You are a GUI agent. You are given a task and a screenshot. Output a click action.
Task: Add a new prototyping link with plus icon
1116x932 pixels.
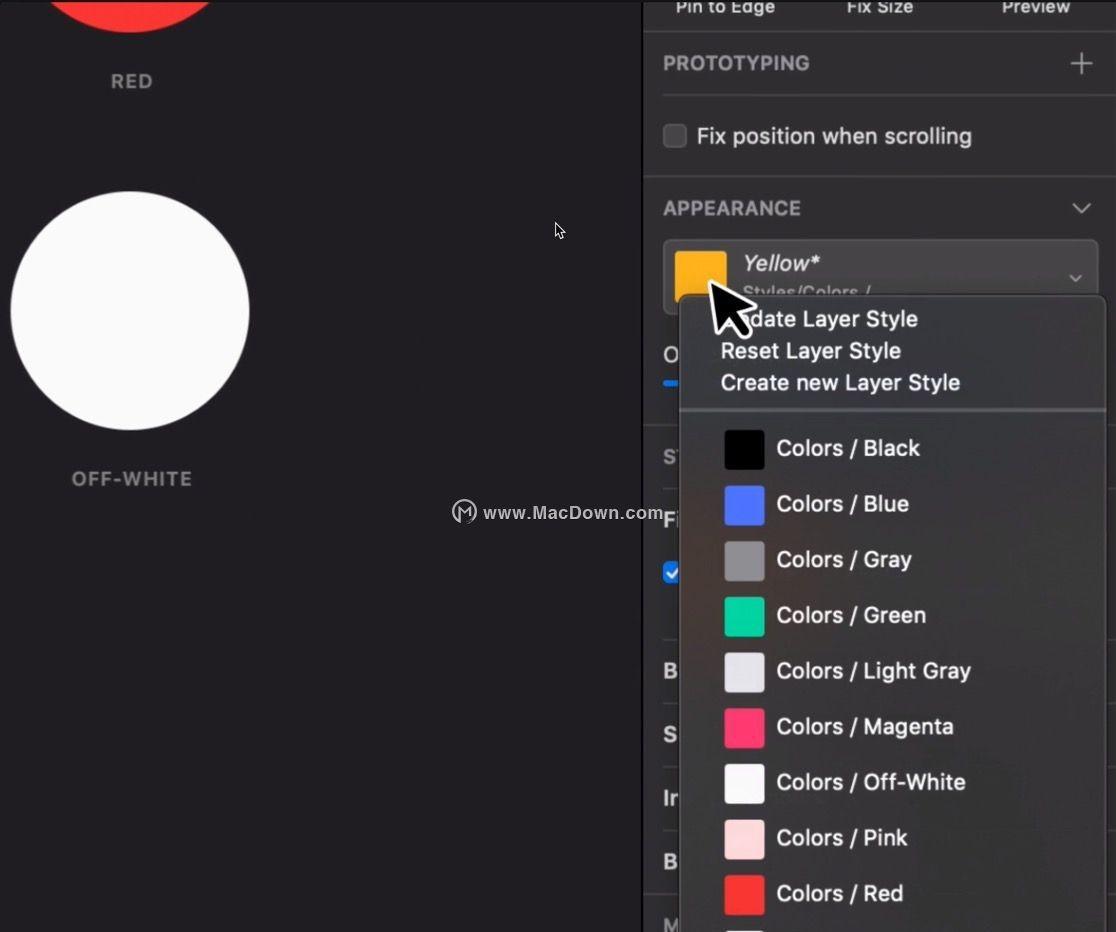pos(1081,63)
